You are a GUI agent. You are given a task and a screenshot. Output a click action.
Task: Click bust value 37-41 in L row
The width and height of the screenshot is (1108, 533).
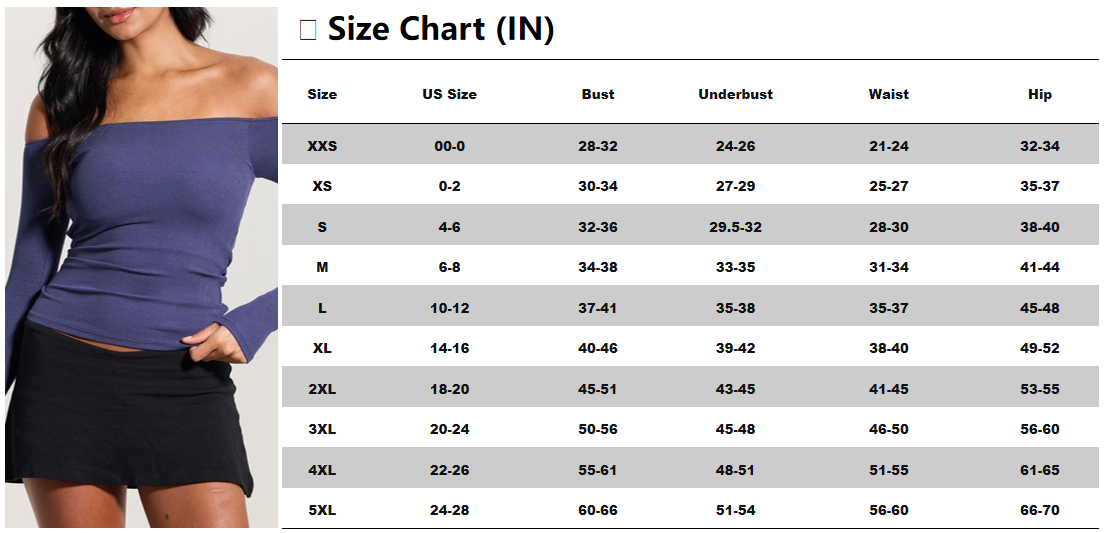coord(598,308)
